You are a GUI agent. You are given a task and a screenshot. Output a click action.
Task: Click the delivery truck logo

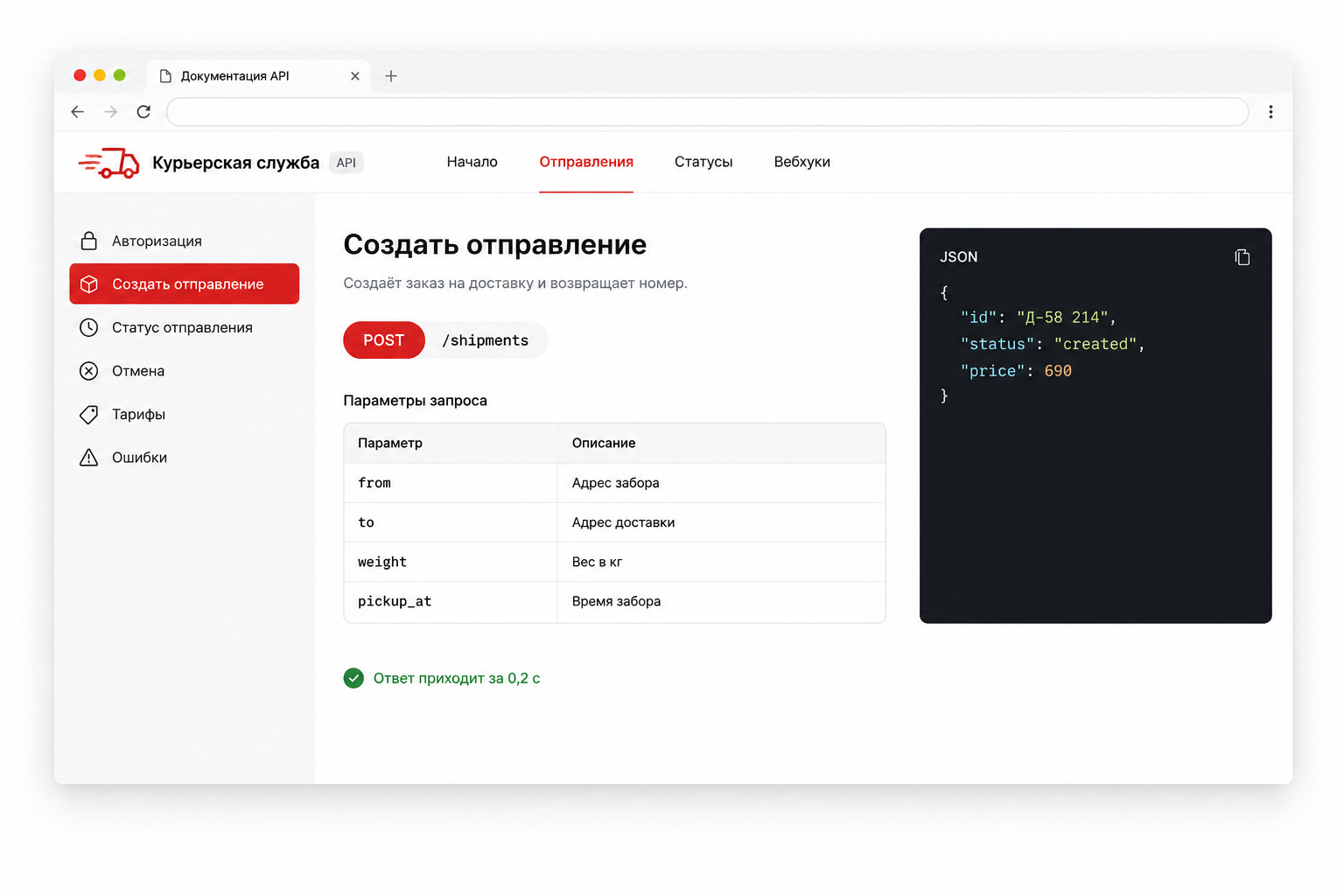(x=109, y=163)
